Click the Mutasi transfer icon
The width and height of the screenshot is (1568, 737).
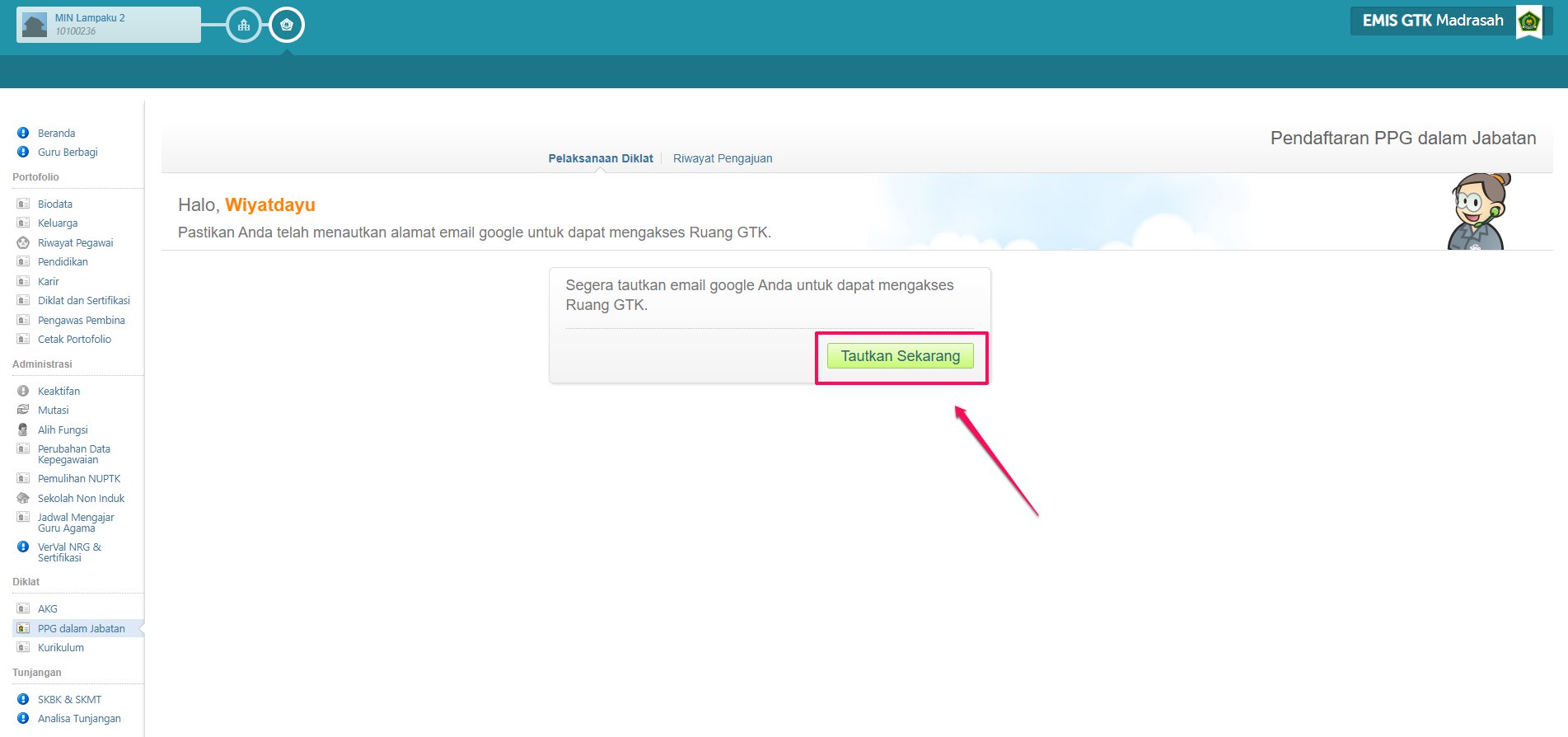point(23,410)
